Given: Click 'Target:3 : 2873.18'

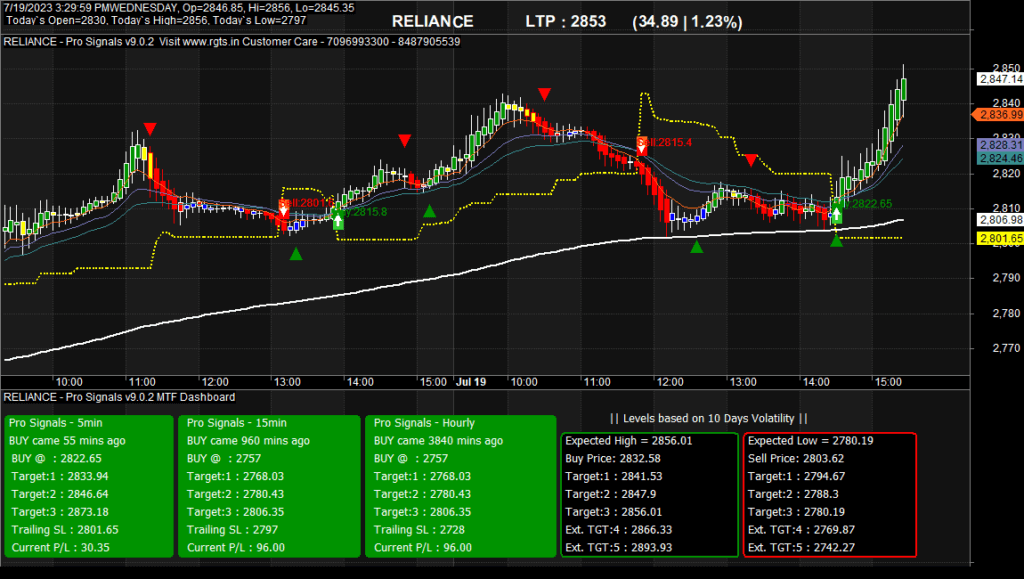Looking at the screenshot, I should pos(60,512).
